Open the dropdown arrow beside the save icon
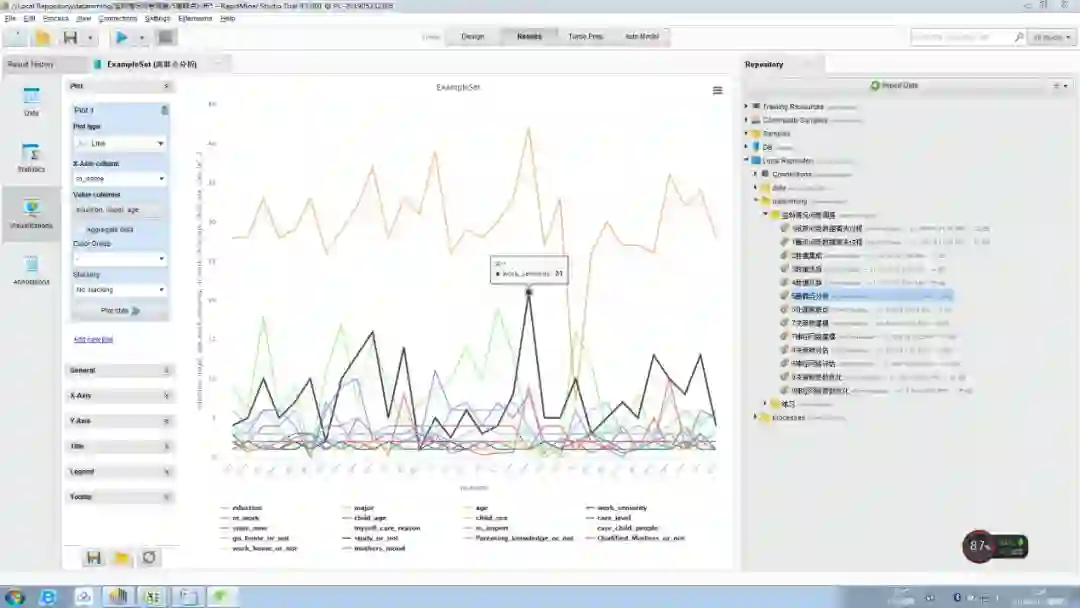Image resolution: width=1080 pixels, height=608 pixels. click(x=90, y=38)
